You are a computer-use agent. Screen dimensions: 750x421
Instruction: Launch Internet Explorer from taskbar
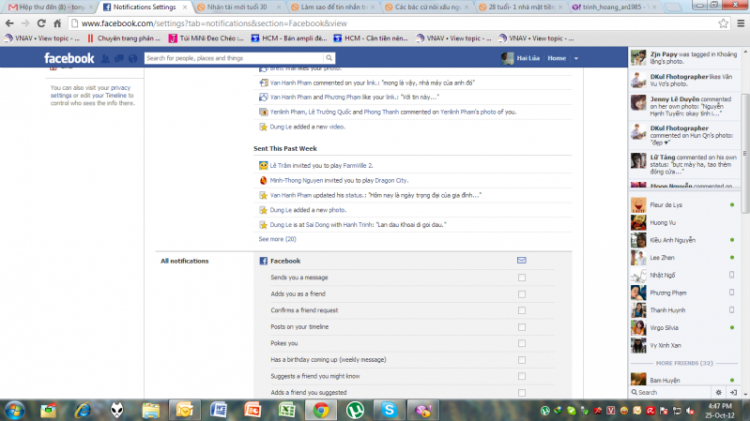click(83, 410)
